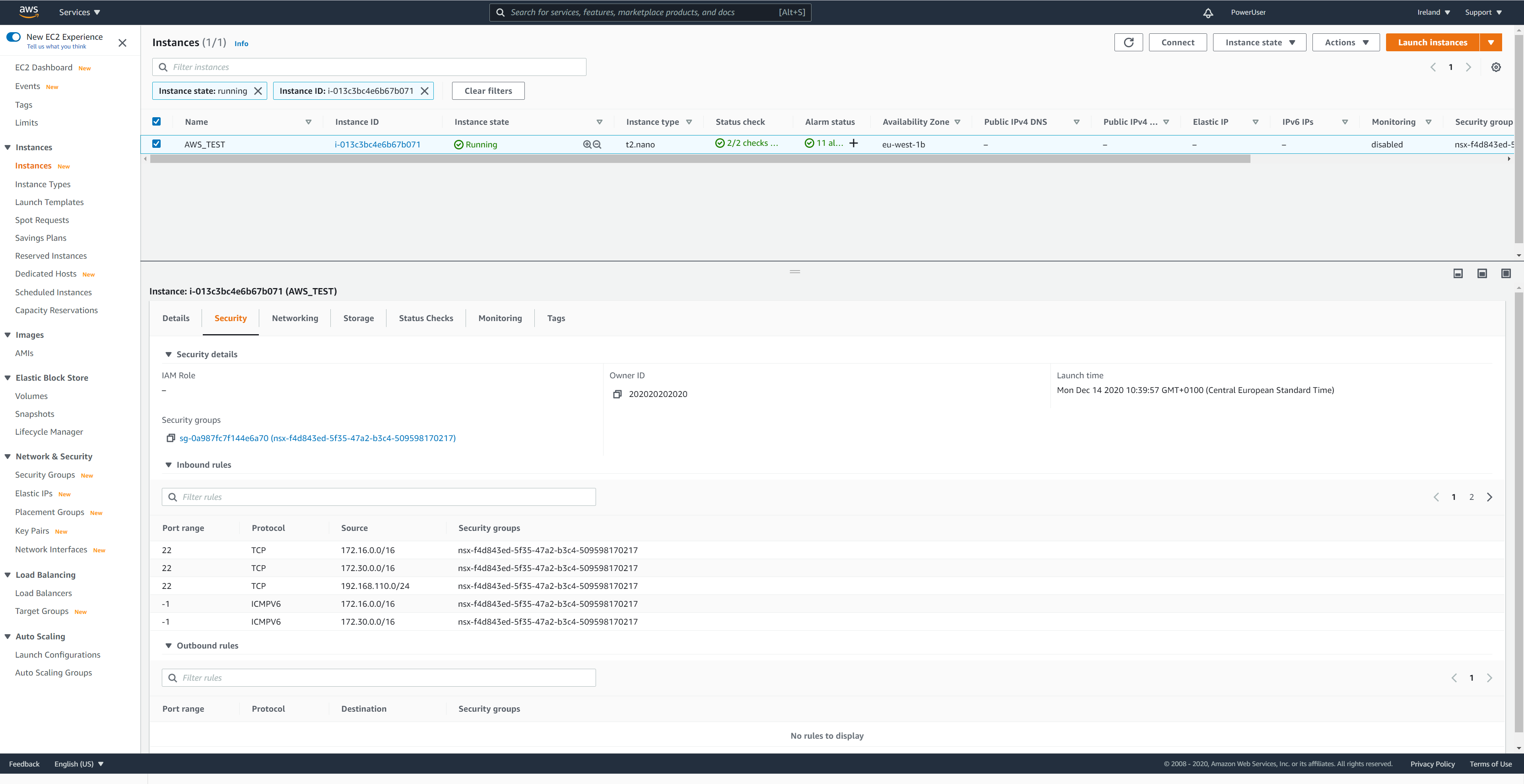Switch to the Tags tab
This screenshot has height=784, width=1524.
tap(555, 319)
